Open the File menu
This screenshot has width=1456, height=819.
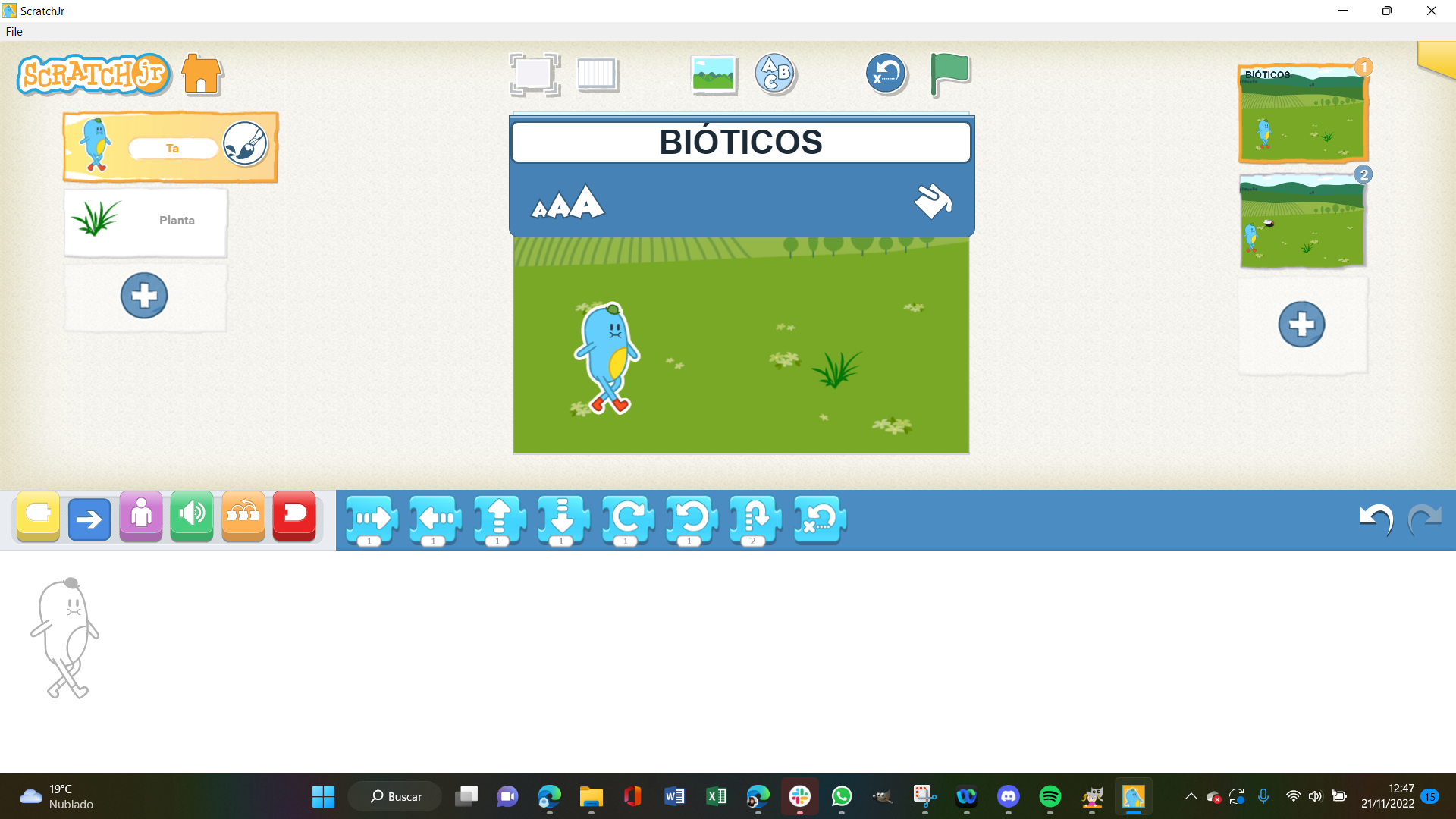coord(14,32)
